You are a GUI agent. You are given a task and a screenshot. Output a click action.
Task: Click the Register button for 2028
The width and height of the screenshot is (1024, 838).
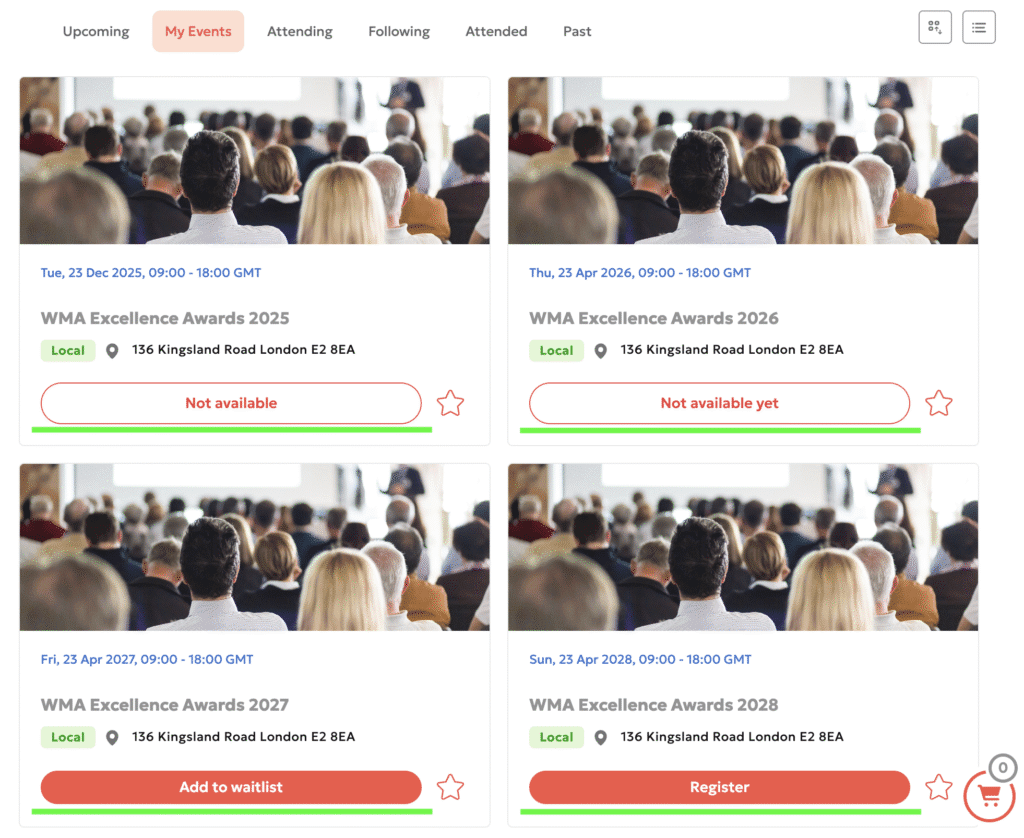coord(719,787)
